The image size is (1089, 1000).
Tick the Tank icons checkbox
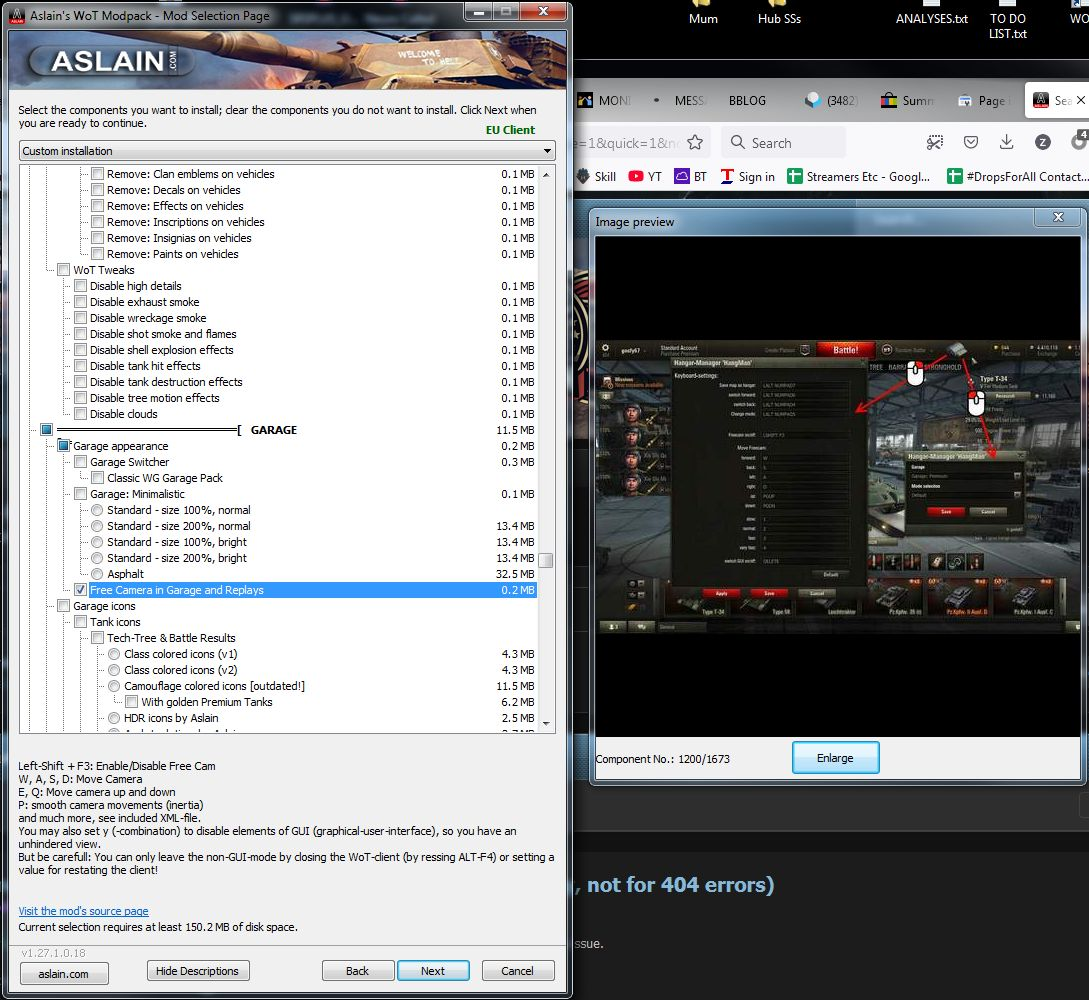tap(81, 622)
